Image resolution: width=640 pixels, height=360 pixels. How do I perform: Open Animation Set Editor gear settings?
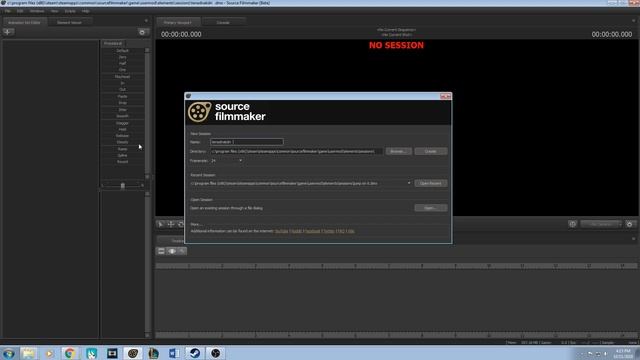coord(142,32)
